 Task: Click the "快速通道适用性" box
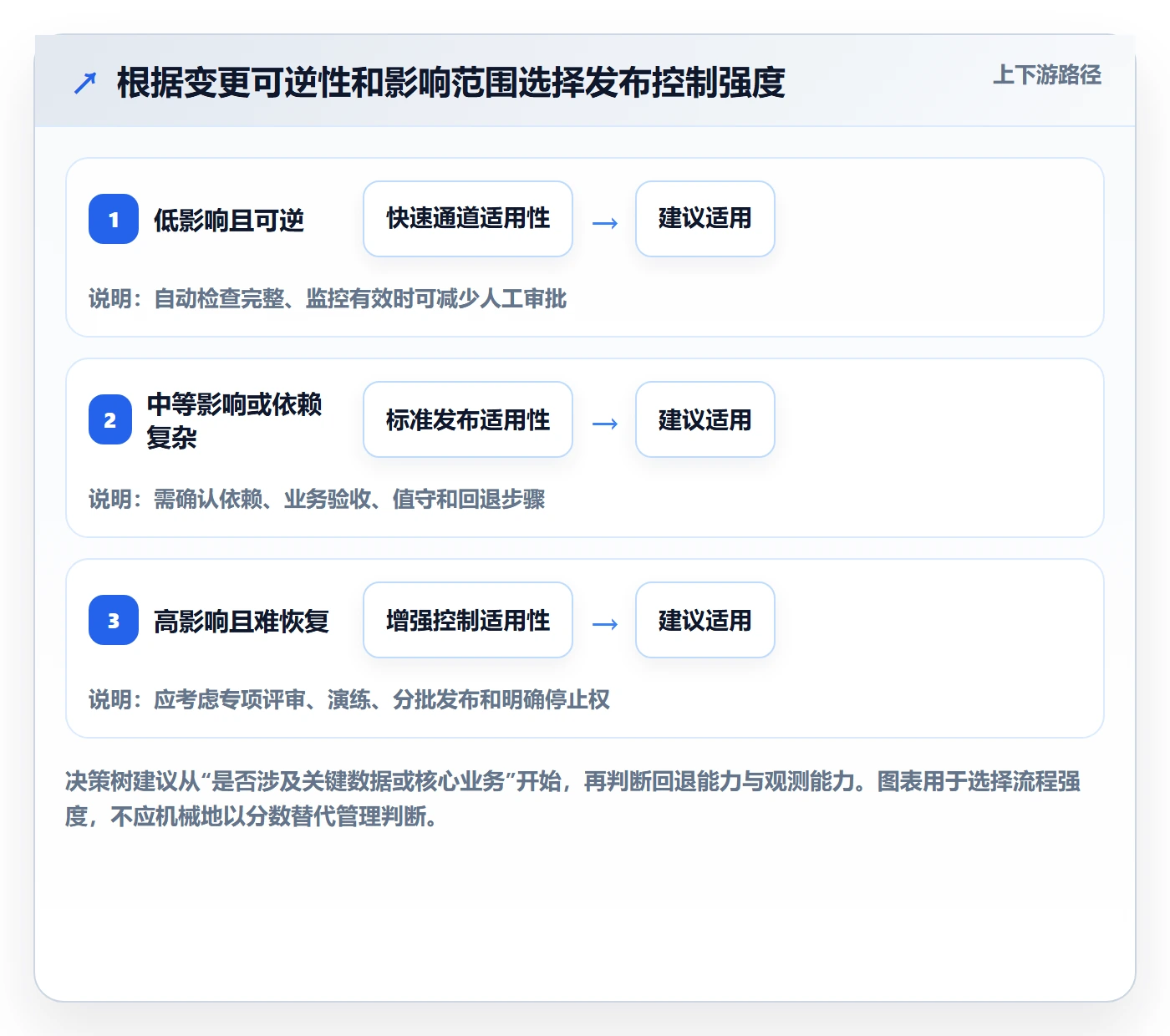(468, 219)
